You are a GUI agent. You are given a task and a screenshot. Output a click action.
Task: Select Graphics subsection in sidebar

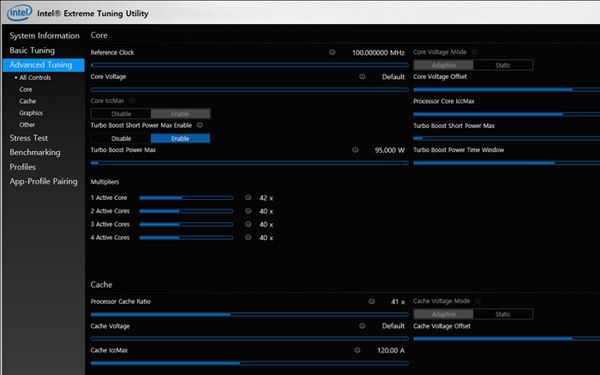(x=31, y=113)
